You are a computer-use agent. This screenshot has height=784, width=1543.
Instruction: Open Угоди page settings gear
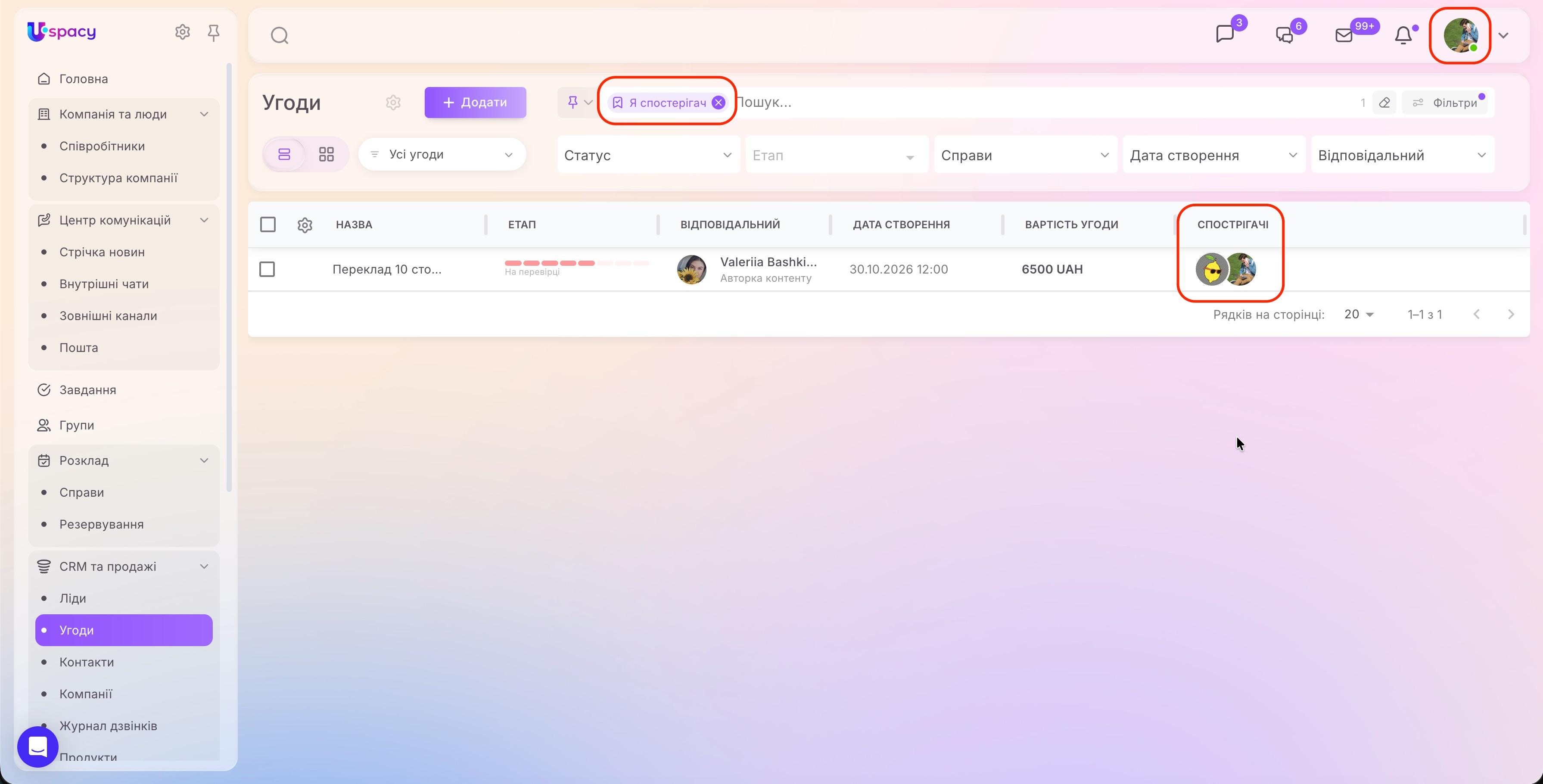pos(393,103)
